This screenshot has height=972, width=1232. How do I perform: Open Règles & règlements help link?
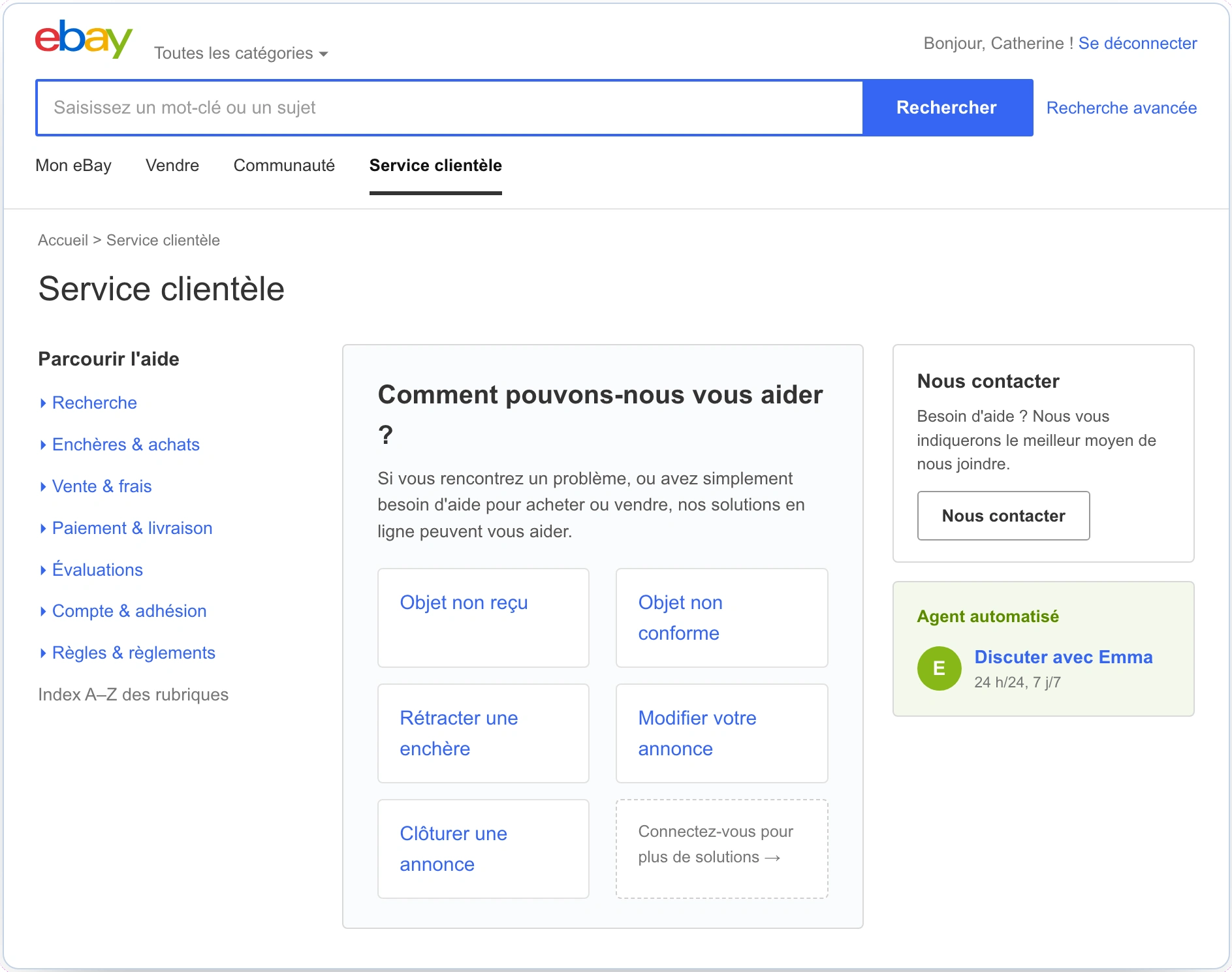click(x=134, y=653)
